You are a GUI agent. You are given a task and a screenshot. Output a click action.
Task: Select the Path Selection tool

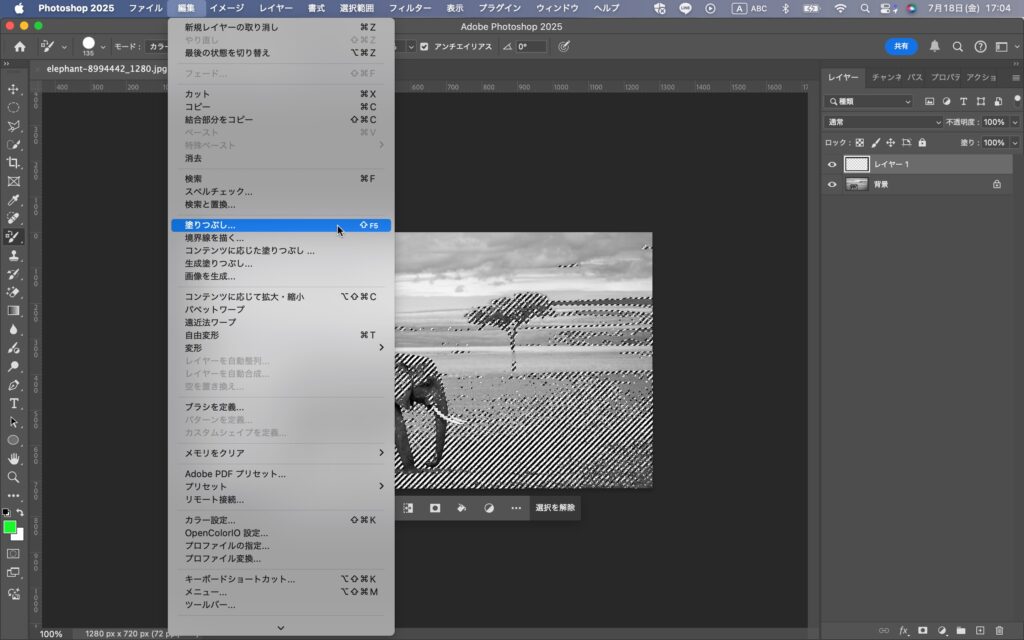tap(13, 422)
